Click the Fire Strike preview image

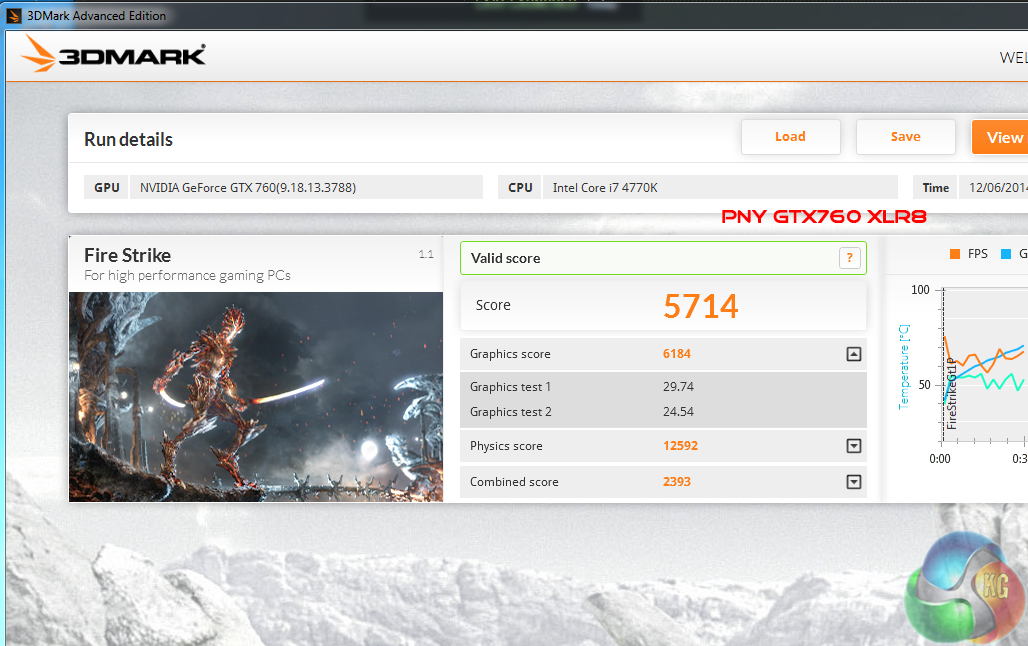pyautogui.click(x=256, y=397)
